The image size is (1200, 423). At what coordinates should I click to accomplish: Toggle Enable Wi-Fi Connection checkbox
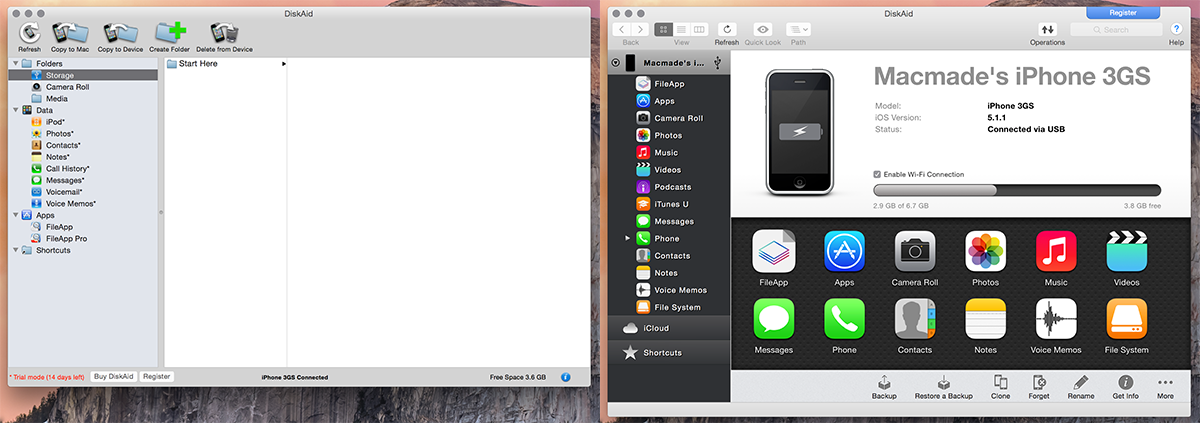tap(877, 174)
